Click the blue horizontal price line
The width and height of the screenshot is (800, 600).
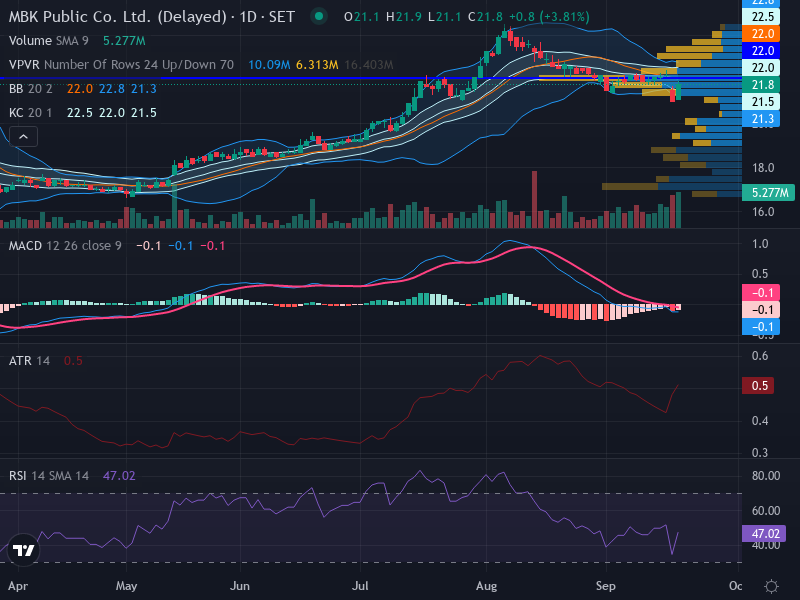(x=371, y=78)
